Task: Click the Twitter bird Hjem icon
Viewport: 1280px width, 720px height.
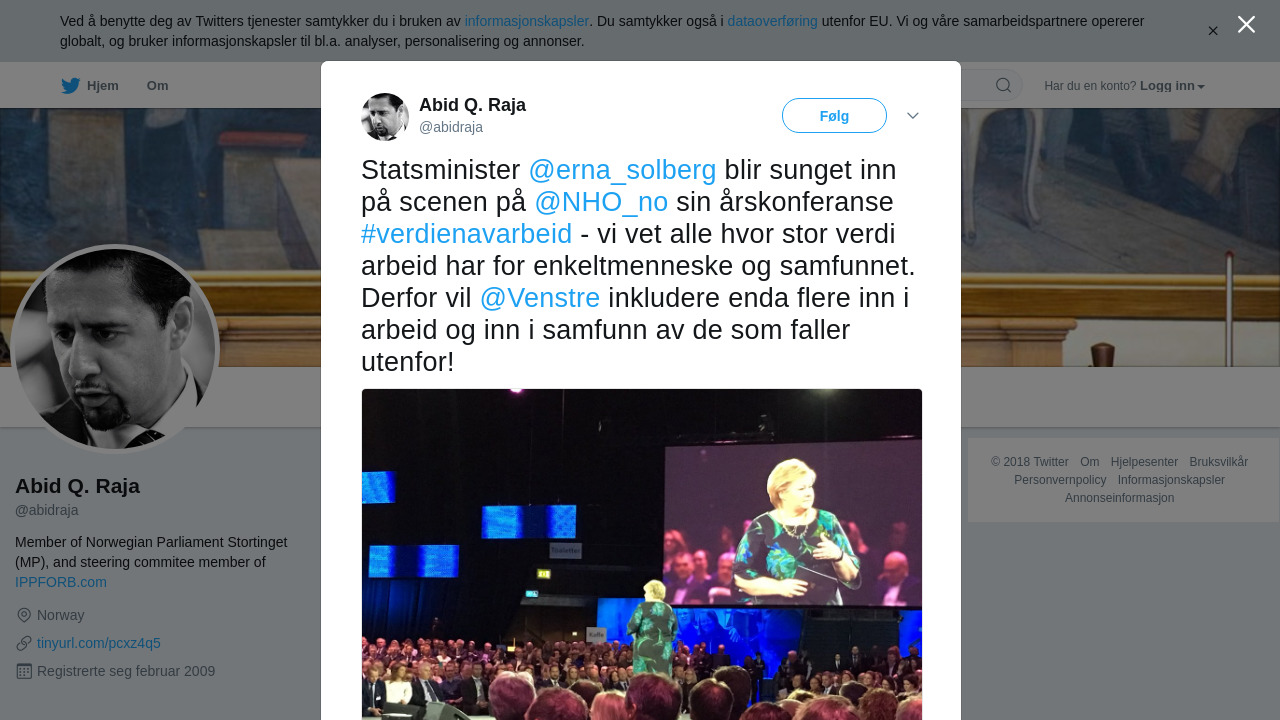Action: coord(70,86)
